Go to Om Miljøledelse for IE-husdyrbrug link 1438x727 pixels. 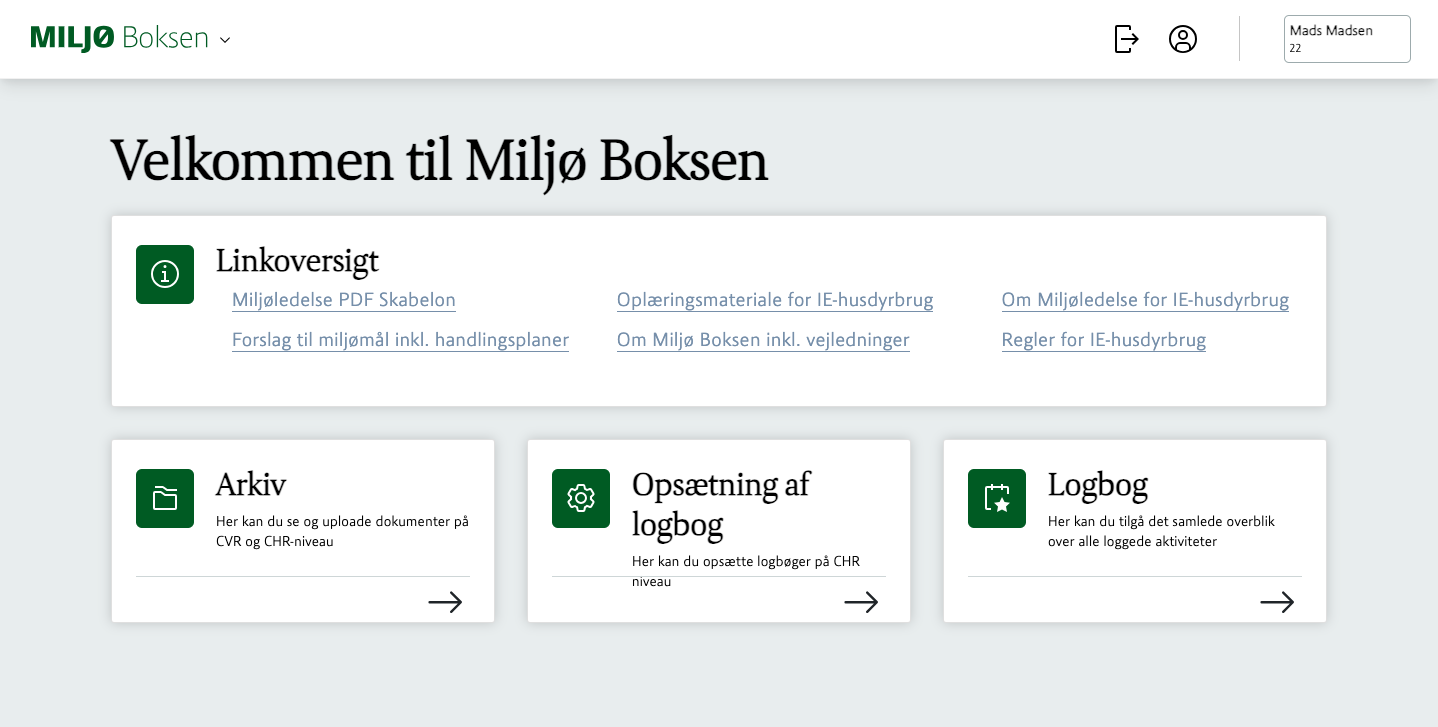[1145, 300]
